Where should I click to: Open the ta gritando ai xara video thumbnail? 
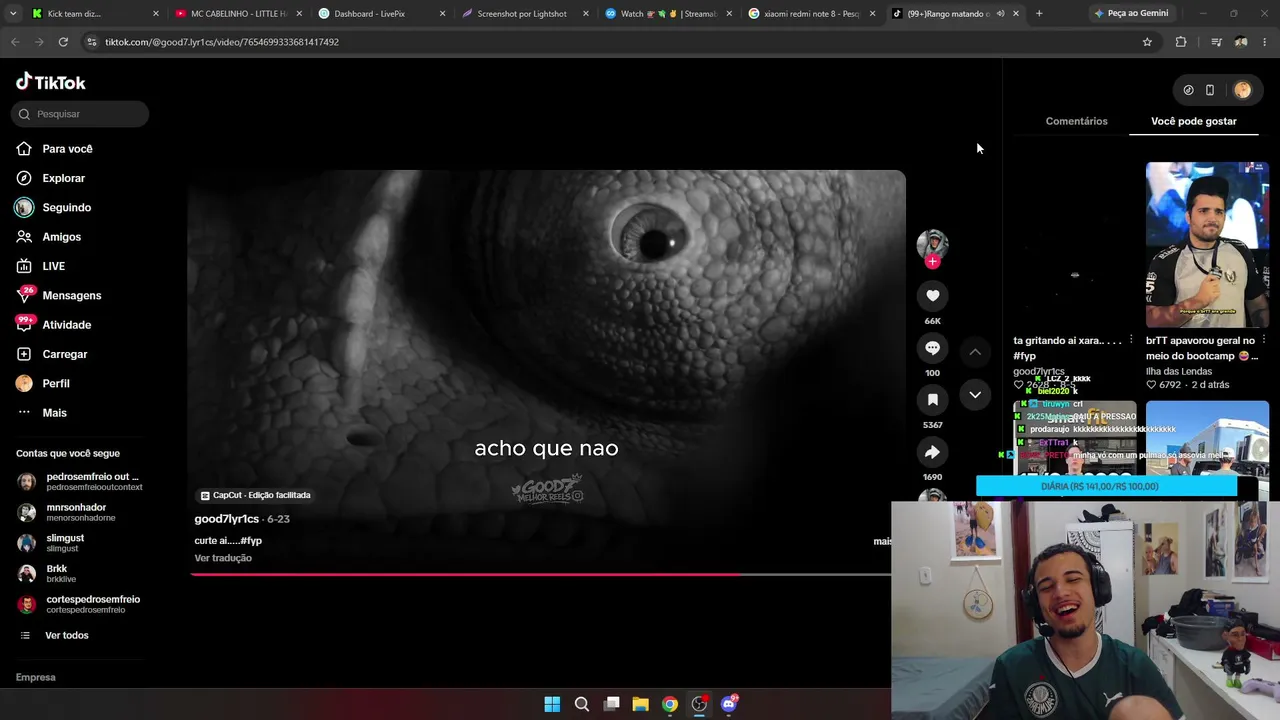coord(1075,245)
